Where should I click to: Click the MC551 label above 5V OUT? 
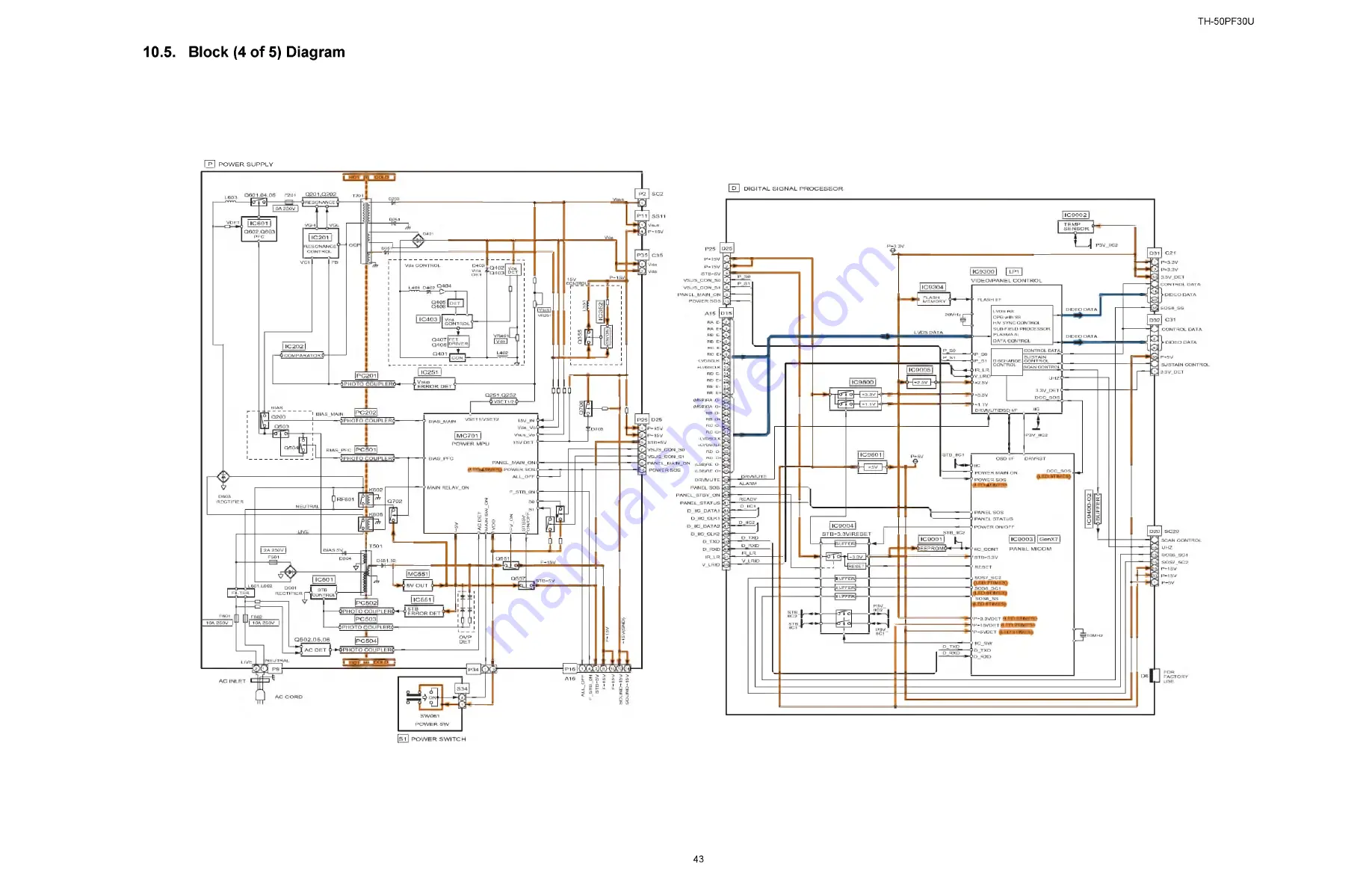[x=418, y=574]
